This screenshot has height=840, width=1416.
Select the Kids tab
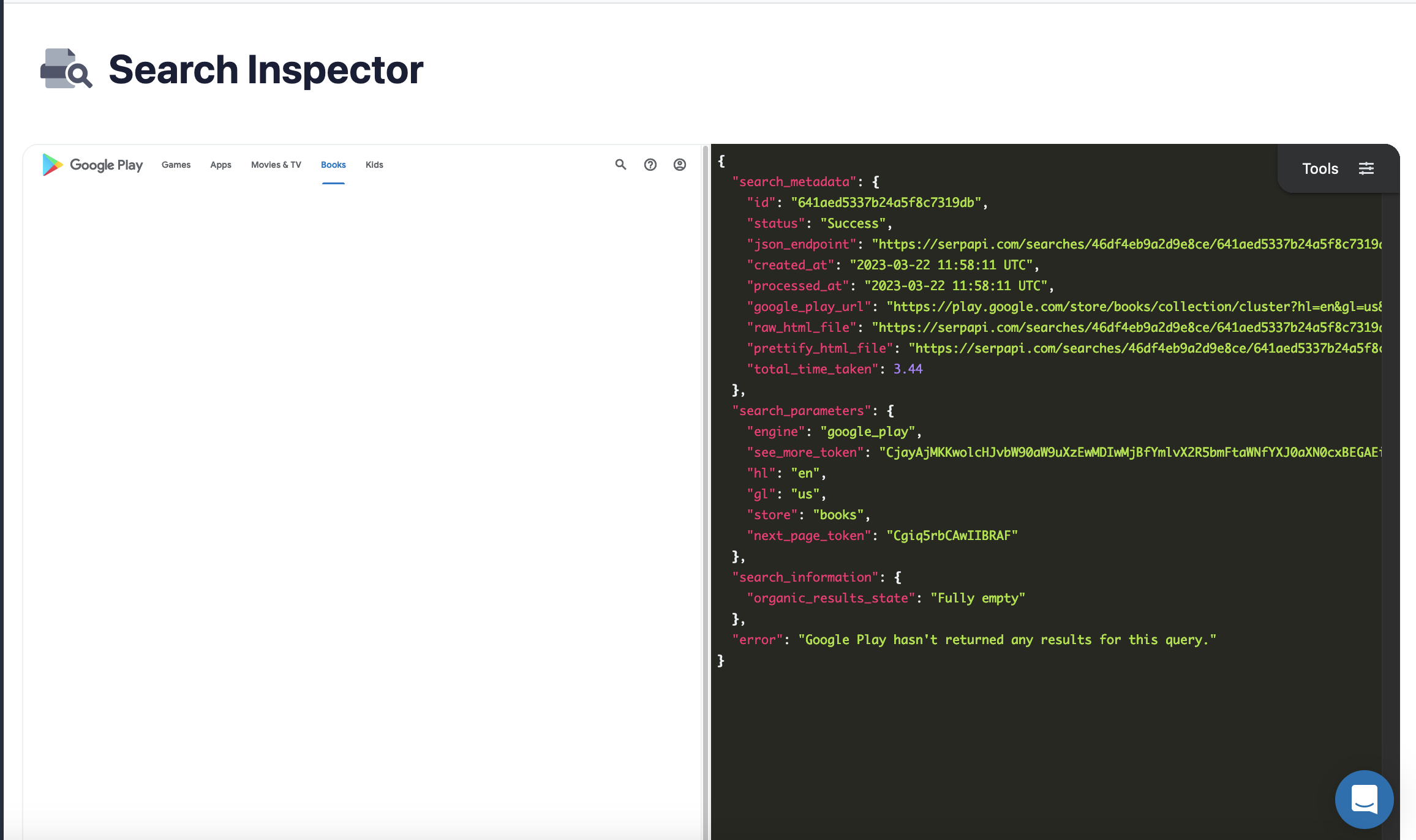pos(374,165)
